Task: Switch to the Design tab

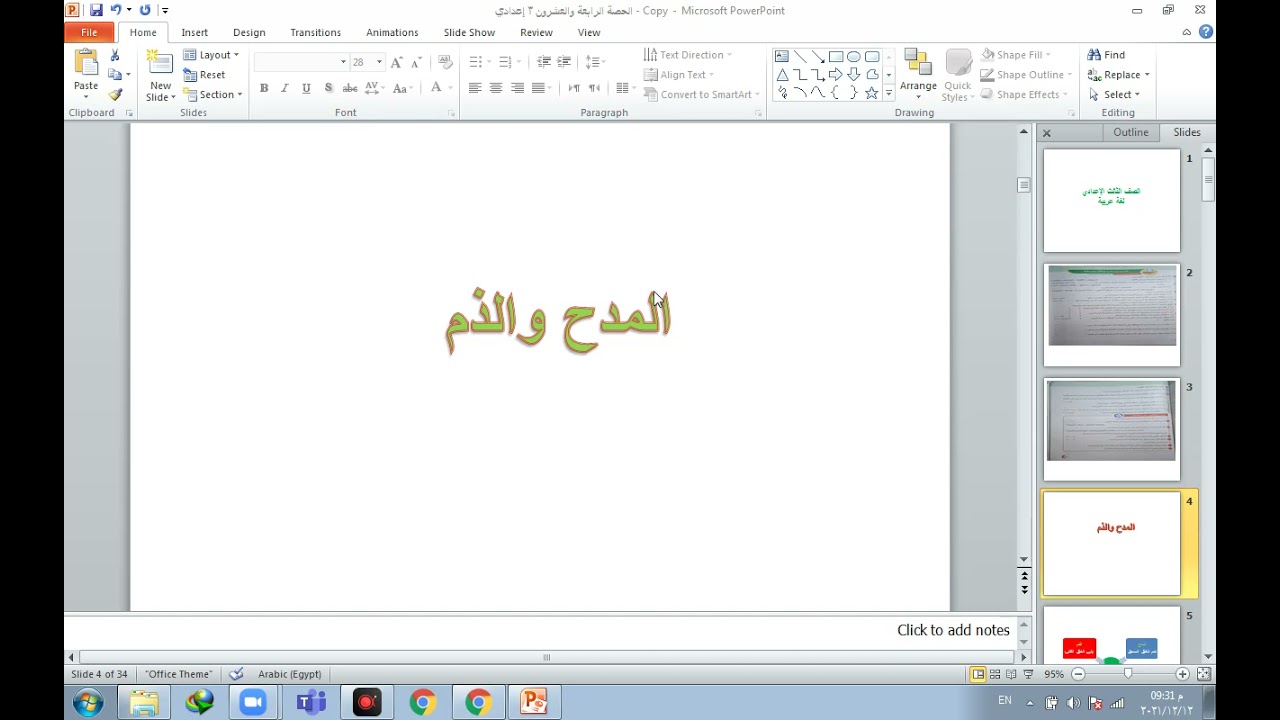Action: click(x=249, y=32)
